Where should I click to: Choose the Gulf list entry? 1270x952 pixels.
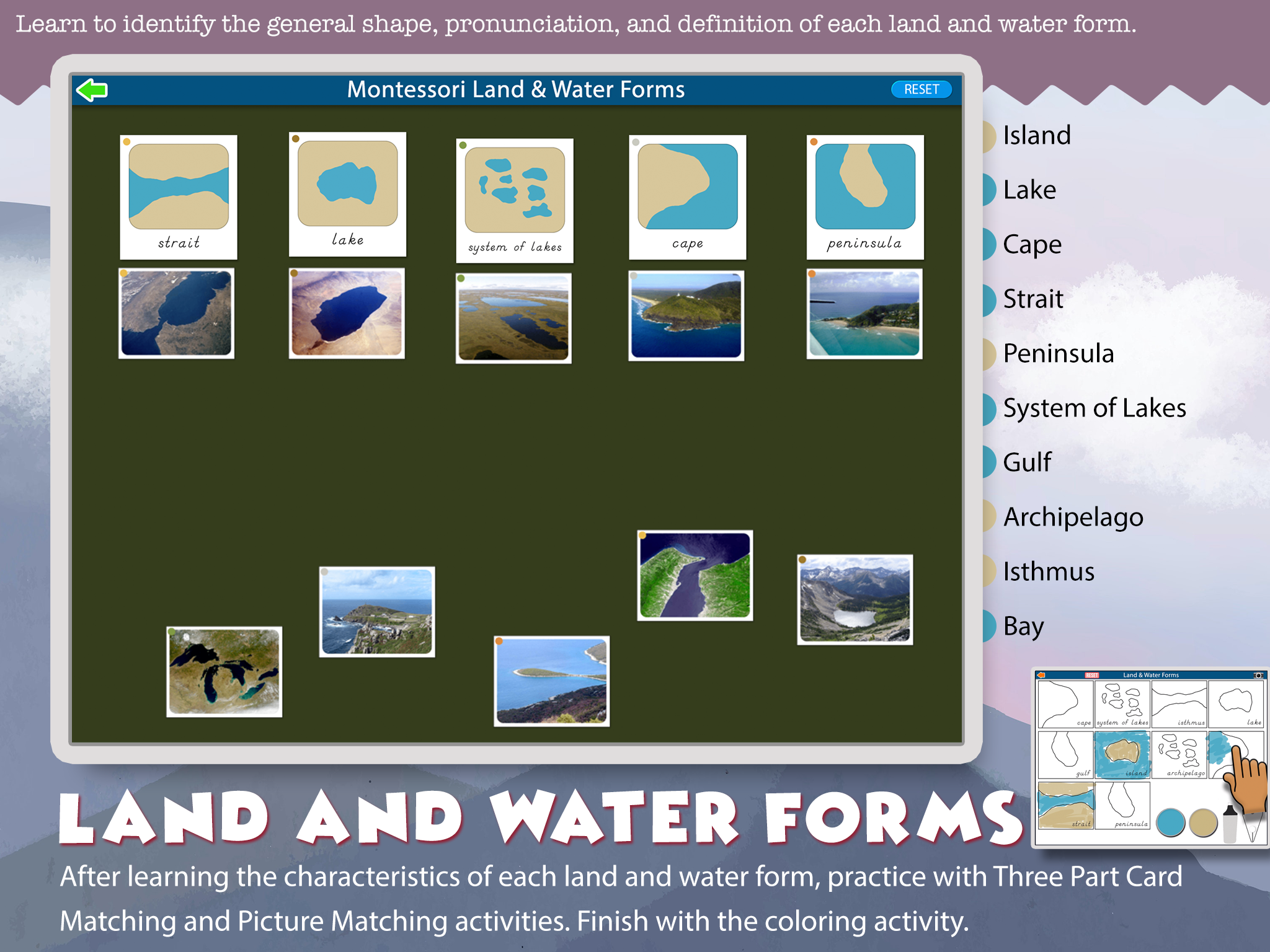click(x=1027, y=462)
